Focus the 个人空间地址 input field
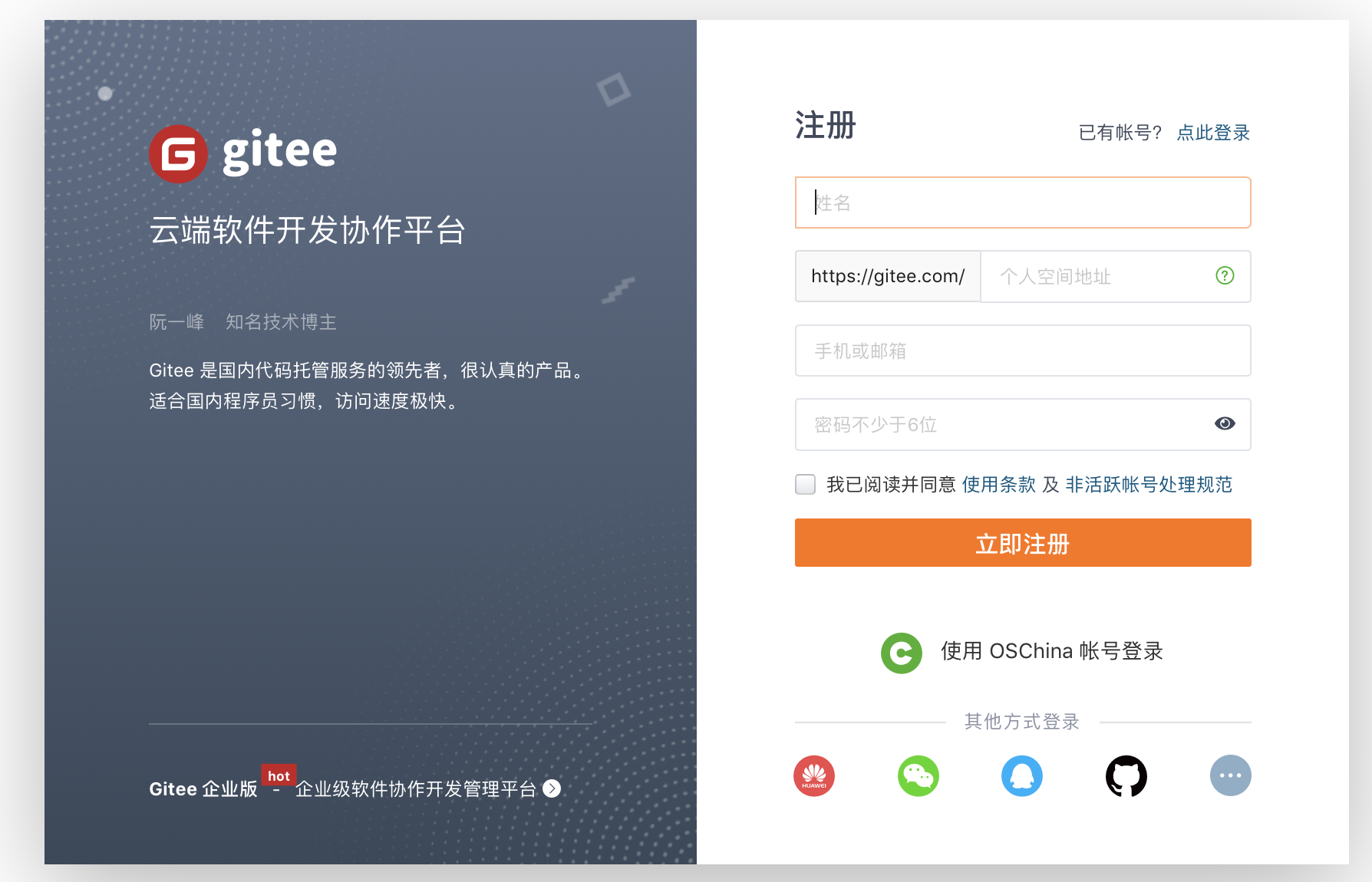 1116,276
